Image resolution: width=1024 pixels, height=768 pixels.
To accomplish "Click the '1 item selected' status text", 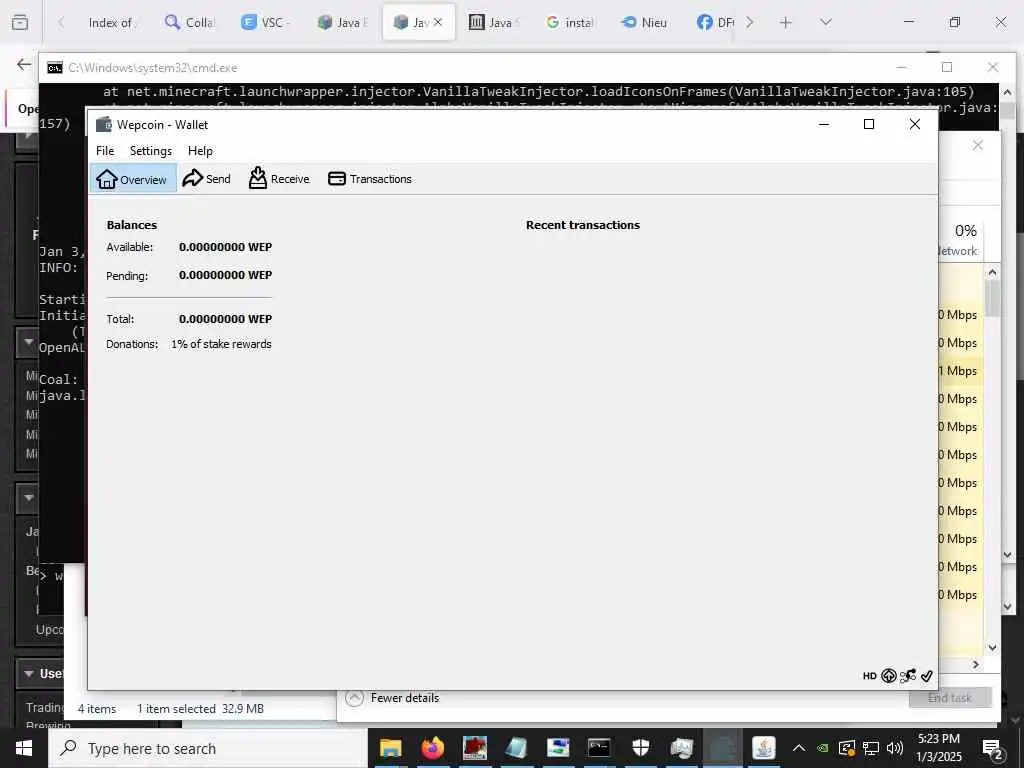I will pyautogui.click(x=176, y=709).
